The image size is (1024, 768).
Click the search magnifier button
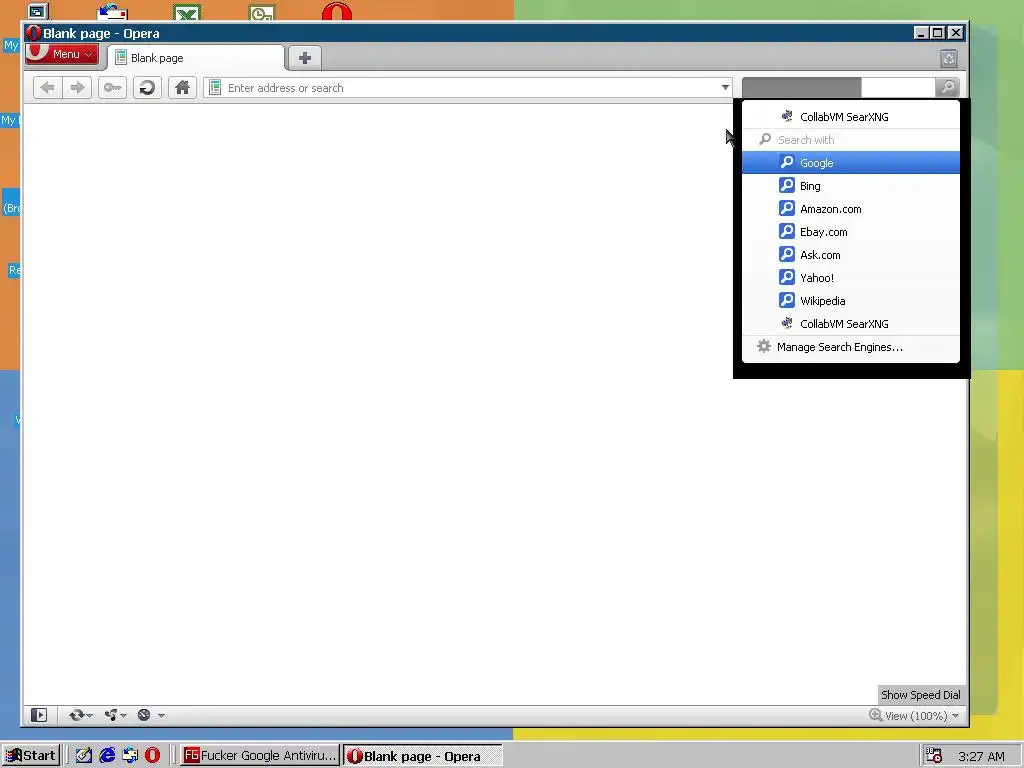947,87
